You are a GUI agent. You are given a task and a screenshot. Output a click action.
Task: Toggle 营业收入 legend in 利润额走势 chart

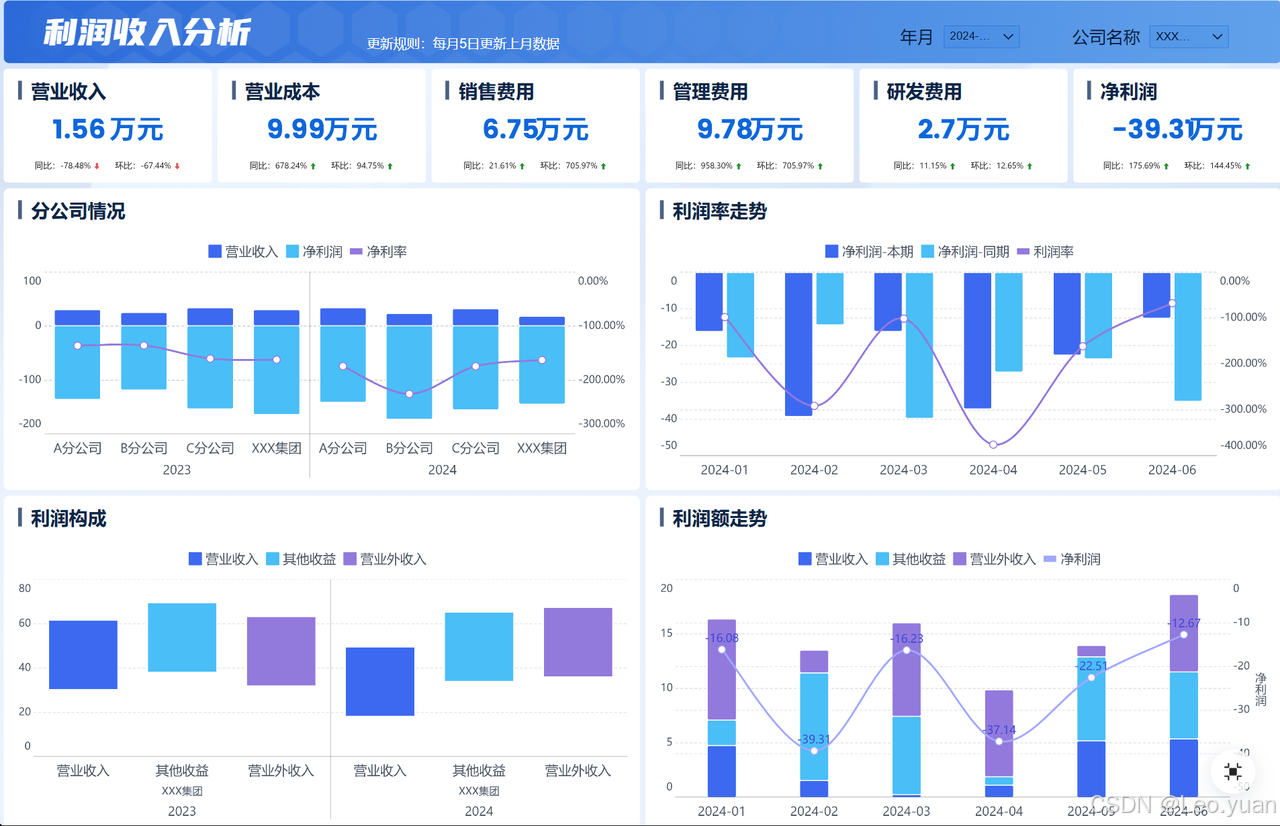click(x=833, y=559)
